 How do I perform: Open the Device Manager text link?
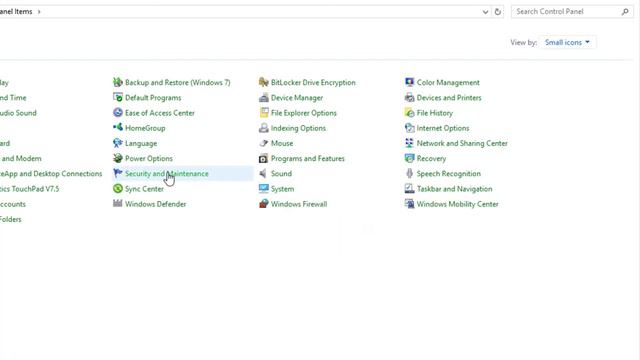[x=297, y=98]
